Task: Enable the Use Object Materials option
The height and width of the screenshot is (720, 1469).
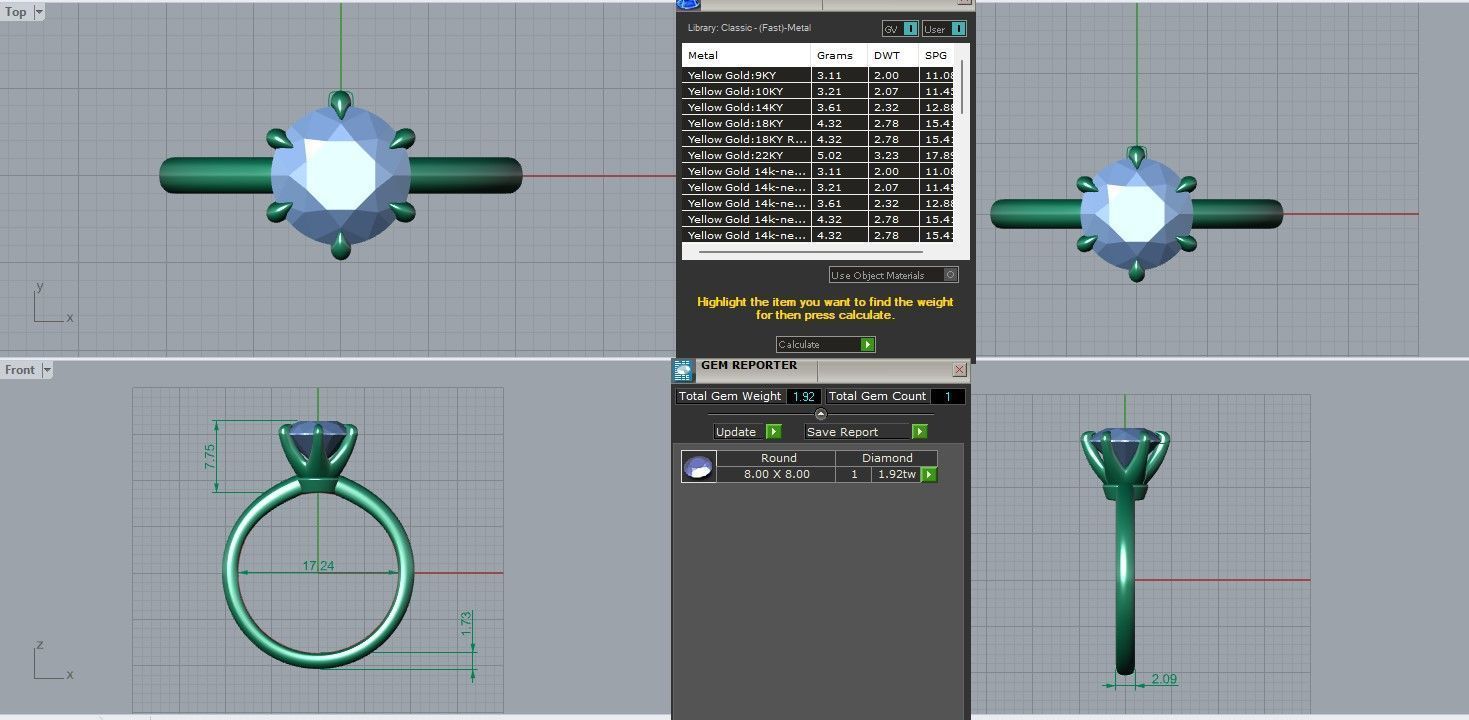Action: [893, 275]
